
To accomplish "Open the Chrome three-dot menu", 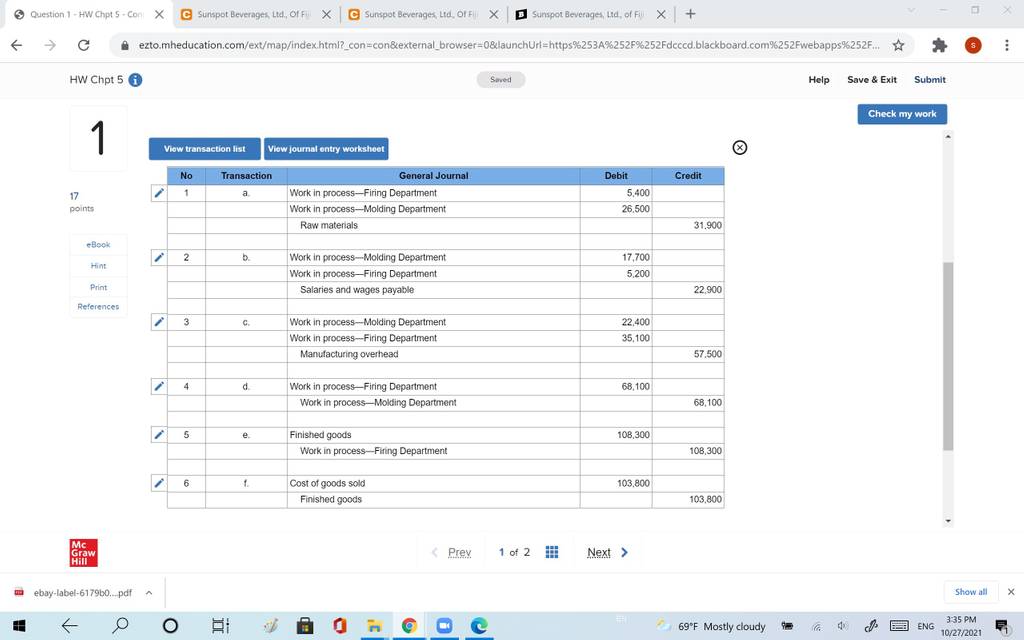I will click(1006, 45).
